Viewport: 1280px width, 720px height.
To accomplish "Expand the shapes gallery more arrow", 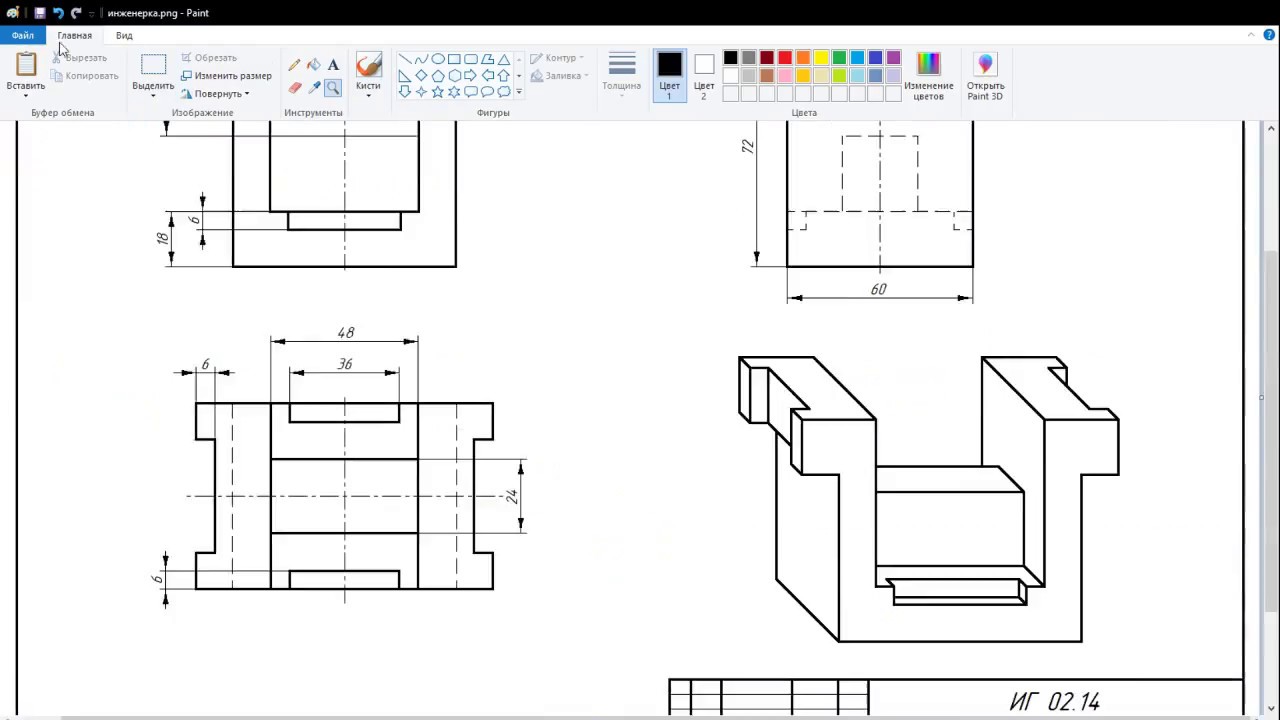I will [x=518, y=92].
